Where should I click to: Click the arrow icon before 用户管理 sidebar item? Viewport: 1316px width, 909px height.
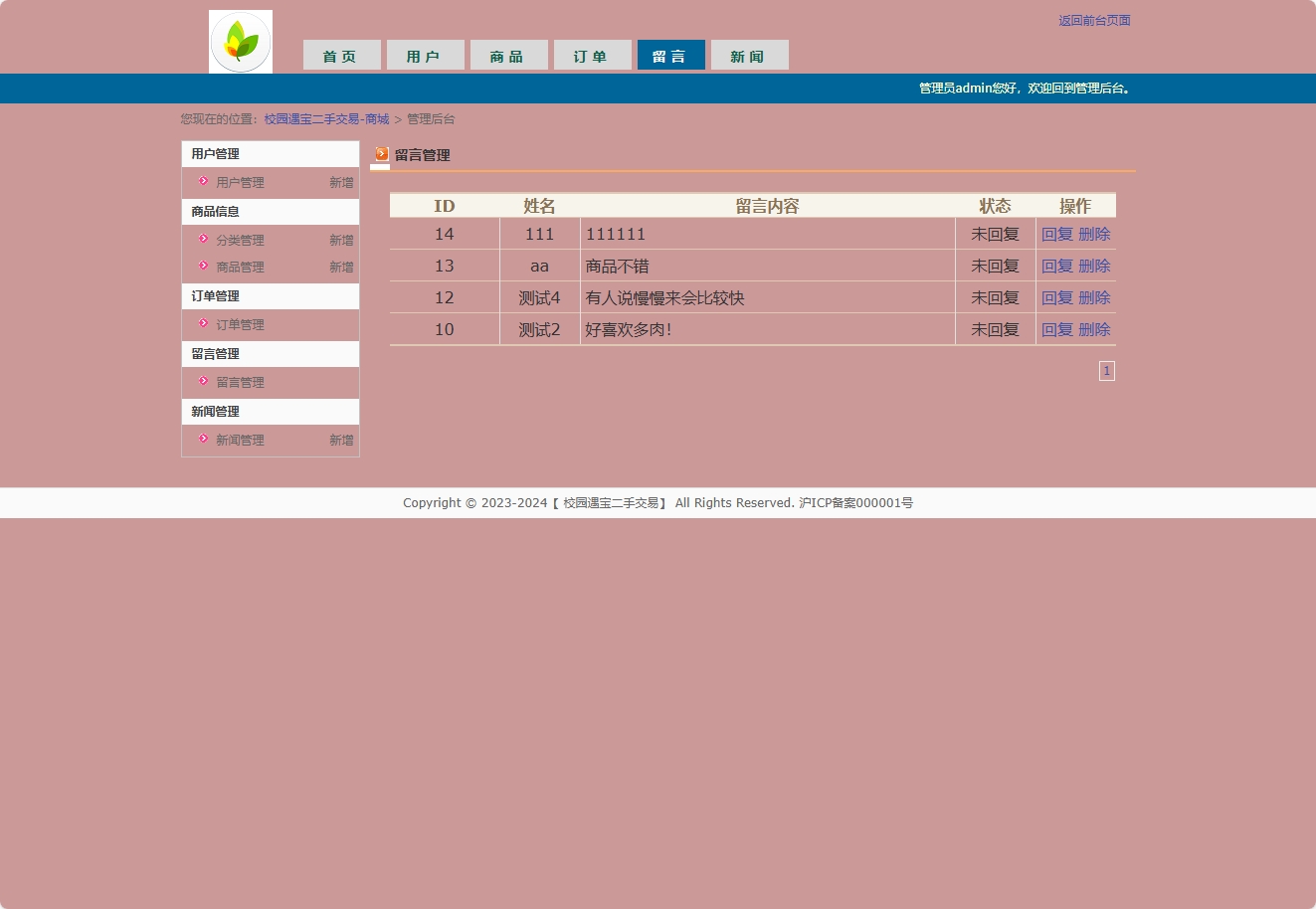pos(203,182)
